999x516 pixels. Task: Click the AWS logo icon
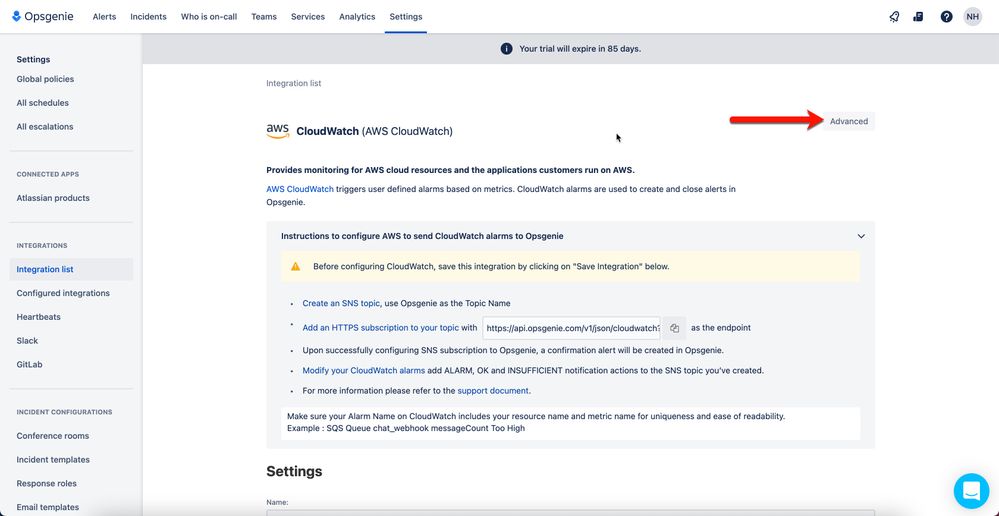[278, 131]
